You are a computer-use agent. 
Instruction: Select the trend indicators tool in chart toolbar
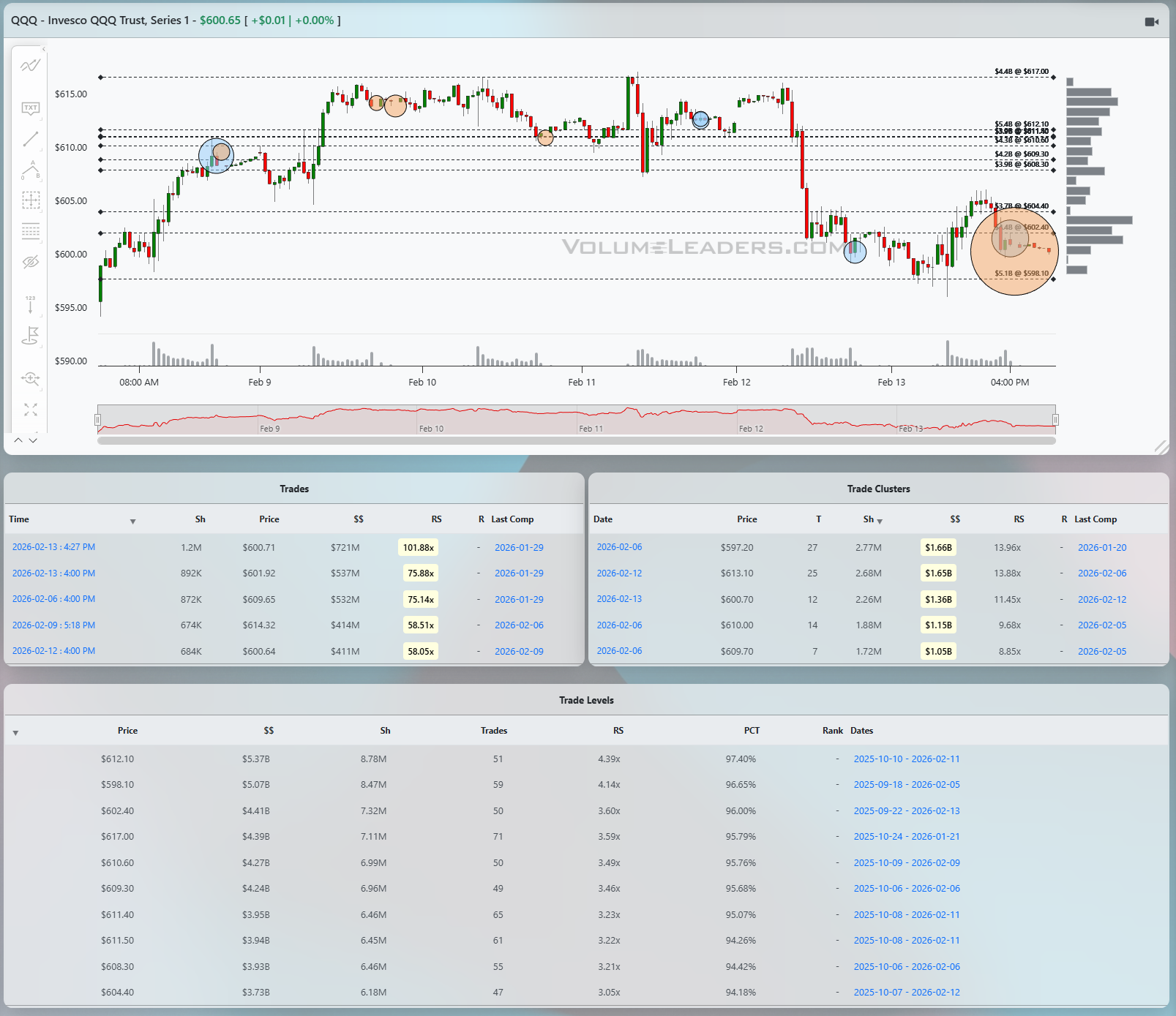click(x=30, y=65)
